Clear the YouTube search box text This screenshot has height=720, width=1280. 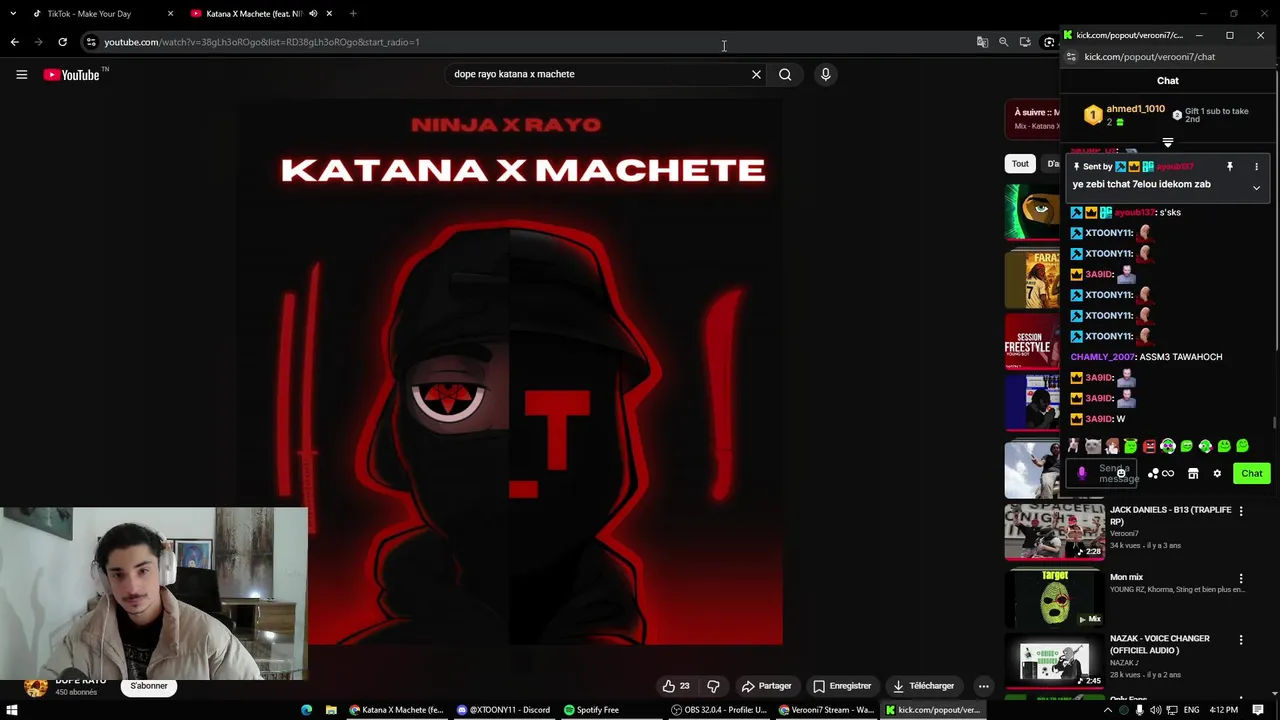756,74
